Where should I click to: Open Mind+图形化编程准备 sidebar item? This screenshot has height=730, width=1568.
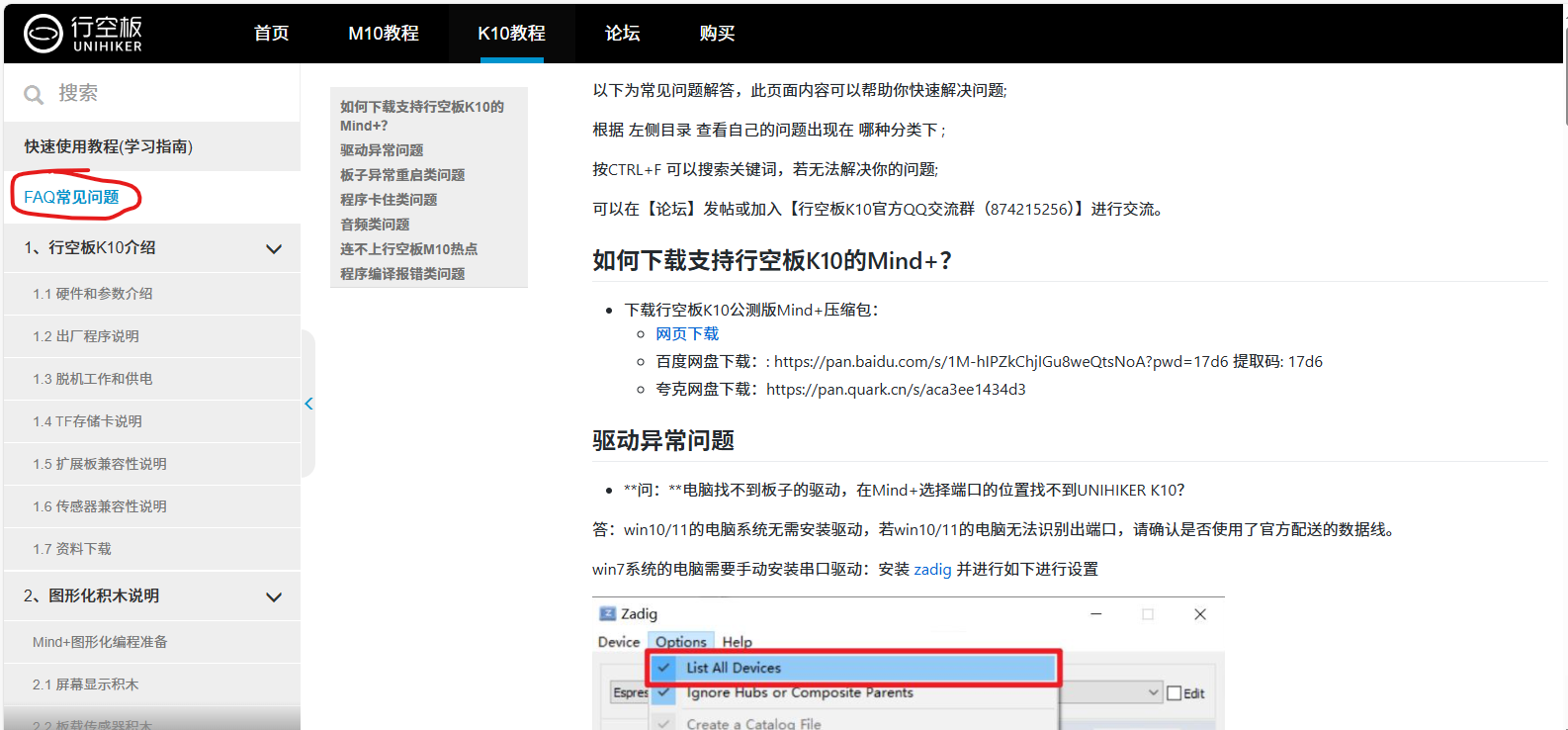(152, 642)
